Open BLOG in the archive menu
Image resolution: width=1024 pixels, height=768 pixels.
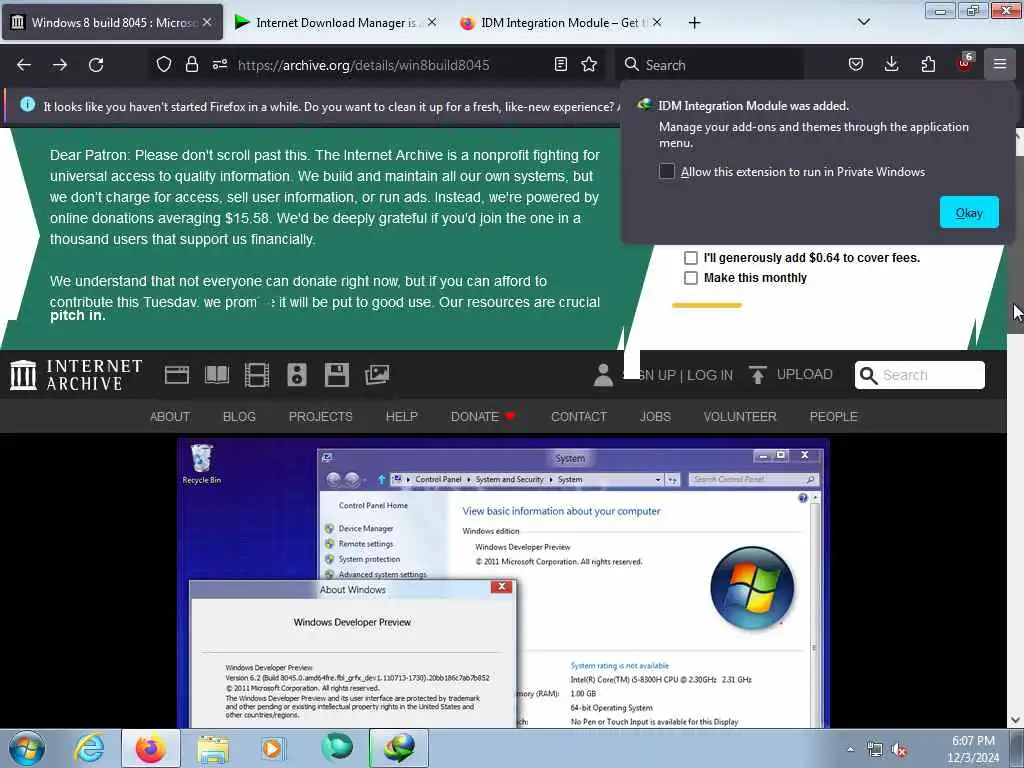[x=239, y=417]
